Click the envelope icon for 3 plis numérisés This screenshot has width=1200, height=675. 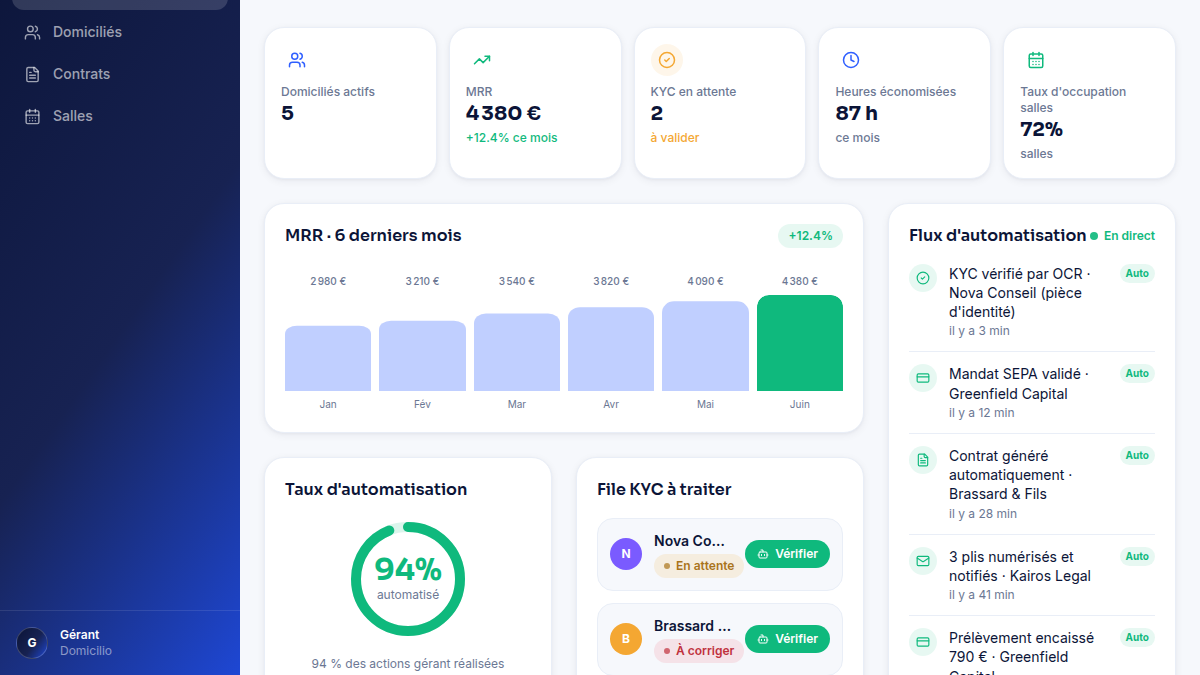click(923, 561)
